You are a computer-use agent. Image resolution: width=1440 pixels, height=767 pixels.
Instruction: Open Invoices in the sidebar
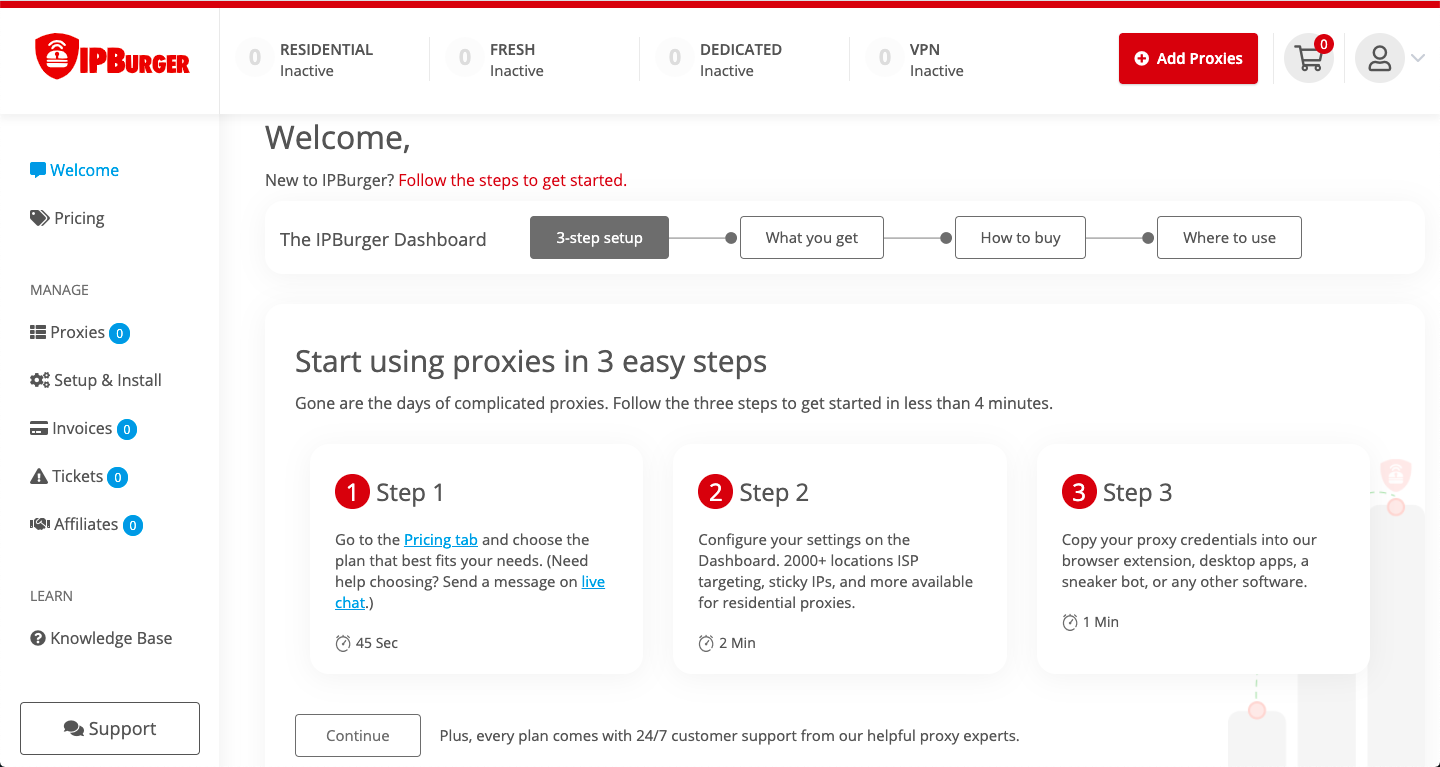81,428
